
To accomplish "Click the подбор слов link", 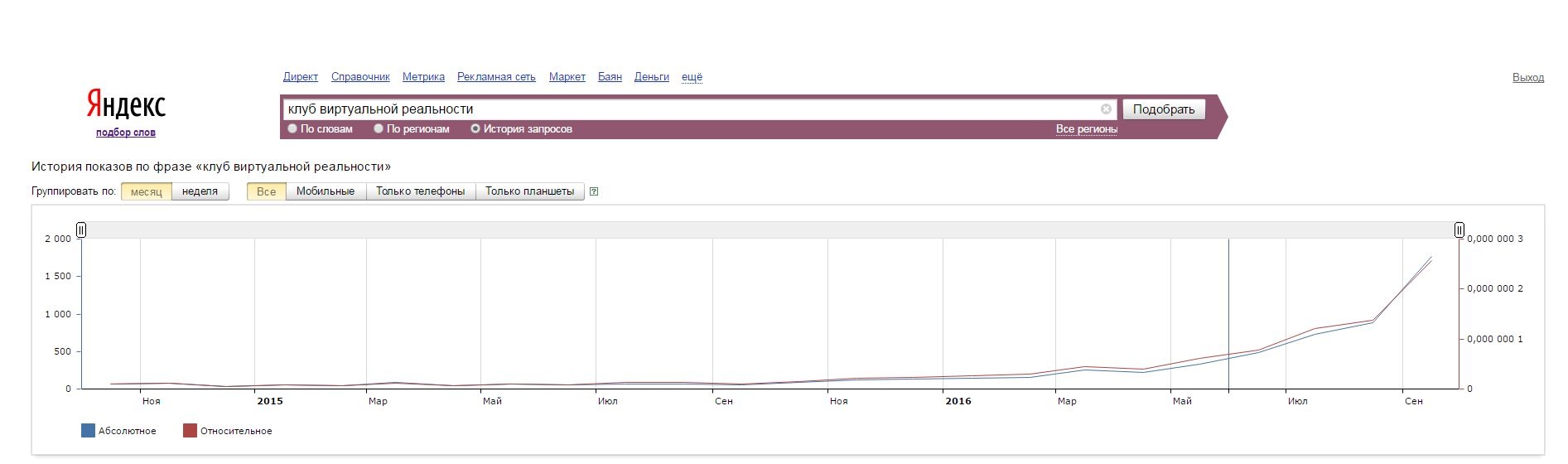I will pyautogui.click(x=126, y=133).
